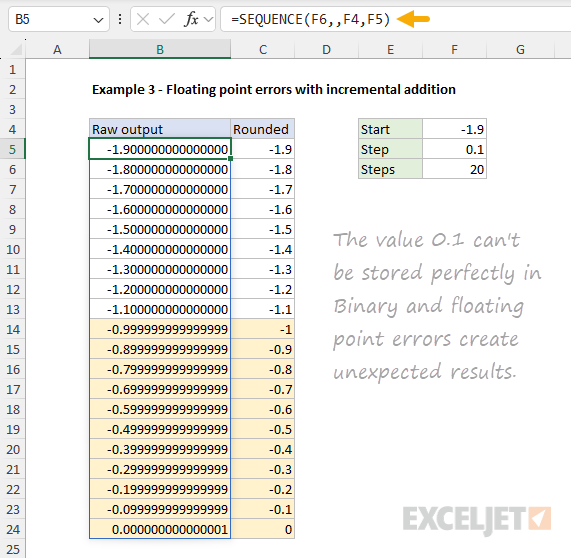This screenshot has width=571, height=558.
Task: Select row 1 header
Action: (13, 69)
